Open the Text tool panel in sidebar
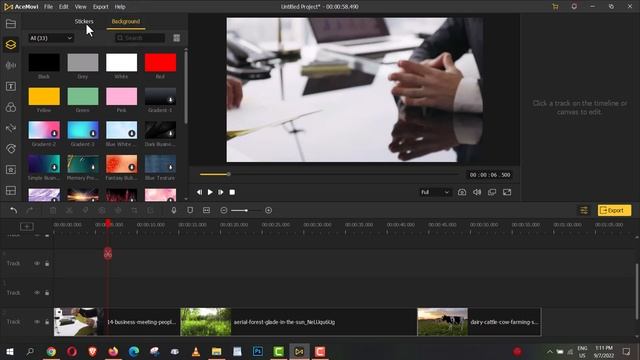 (x=11, y=86)
